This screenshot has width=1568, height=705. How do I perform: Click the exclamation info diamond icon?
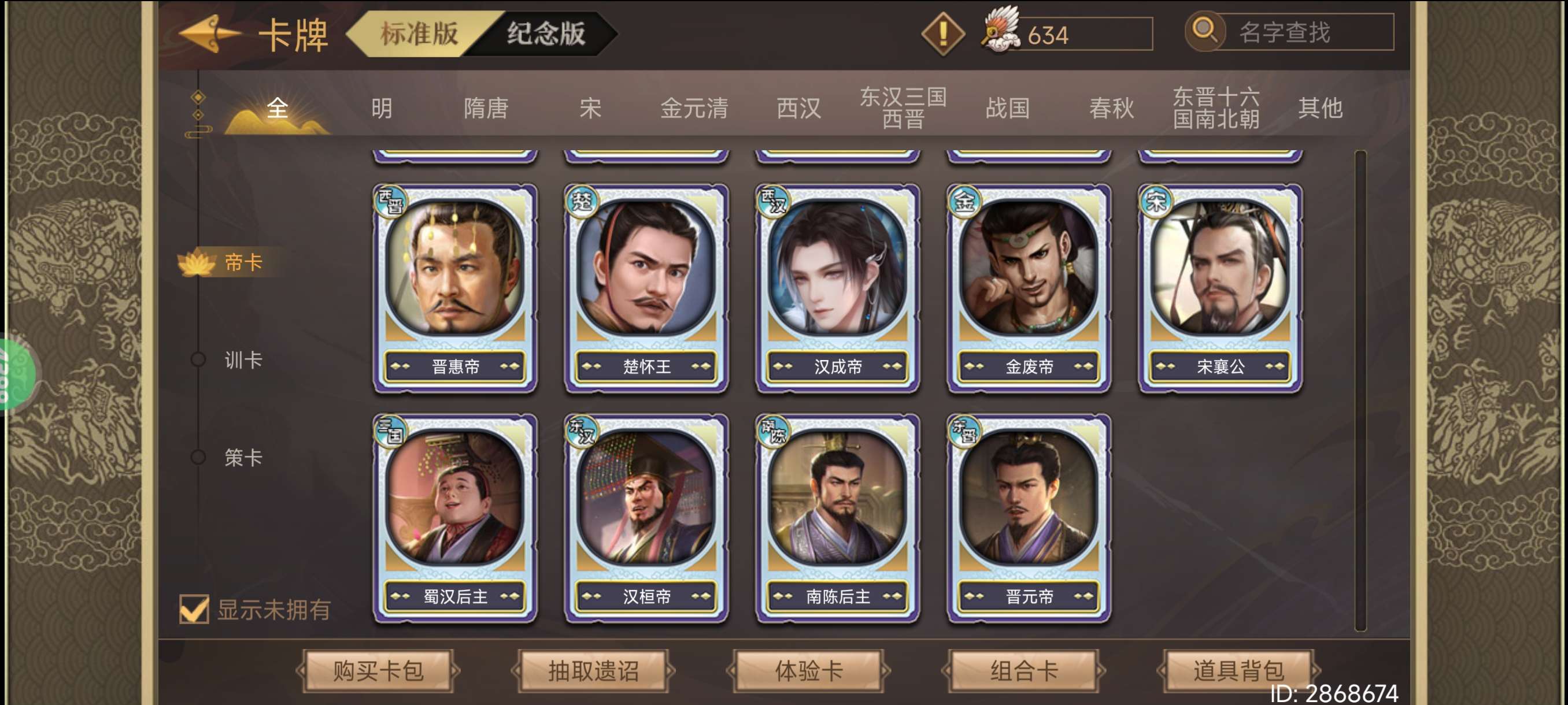943,34
